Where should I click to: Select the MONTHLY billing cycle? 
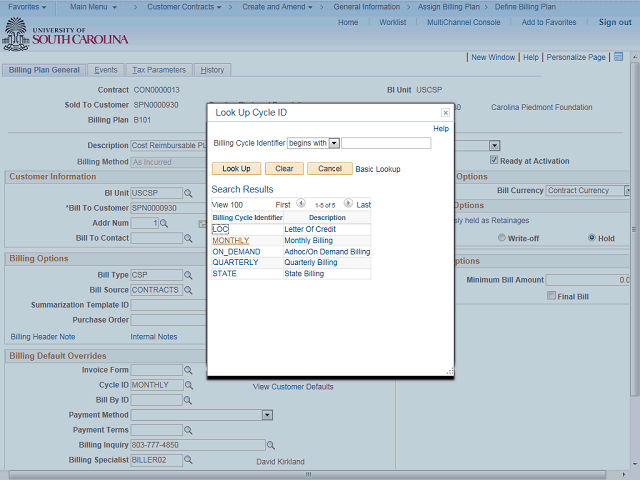tap(231, 240)
